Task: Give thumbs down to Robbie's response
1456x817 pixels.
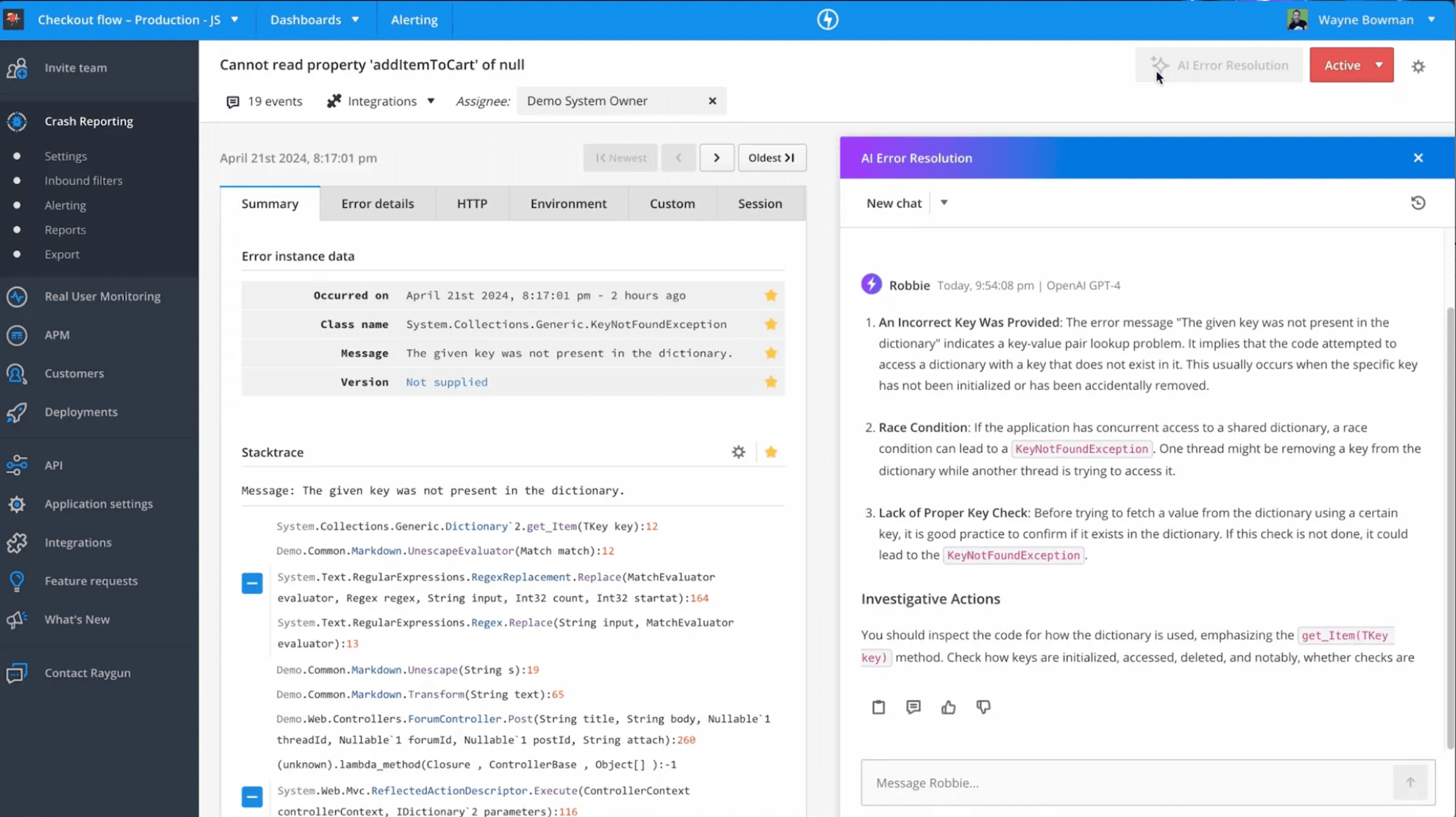Action: pyautogui.click(x=983, y=707)
